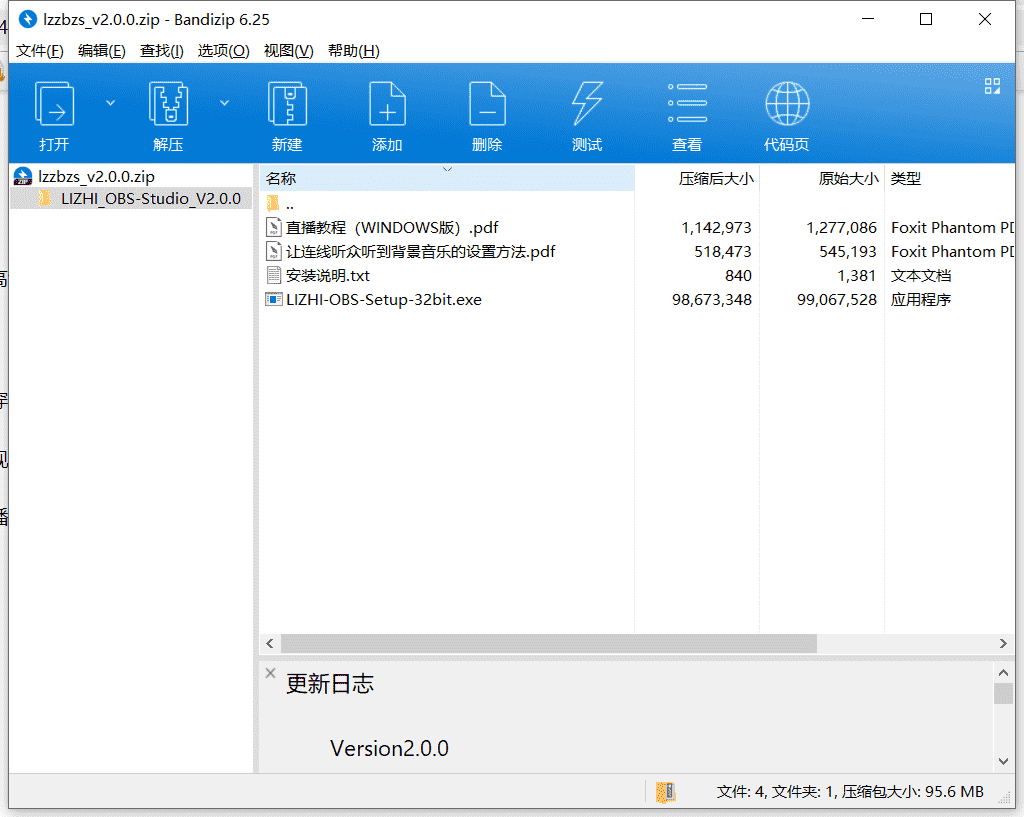Click the exe icon of LIZHI-OBS-Setup-32bit.exe
Viewport: 1024px width, 817px height.
coord(274,300)
